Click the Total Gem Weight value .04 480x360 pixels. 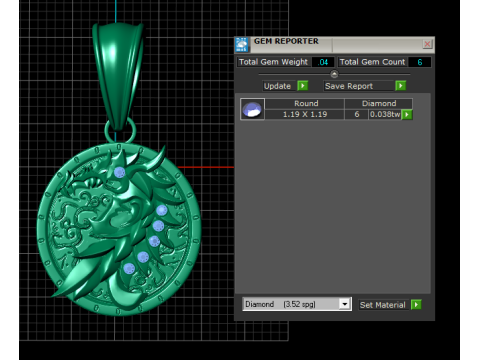[x=323, y=62]
